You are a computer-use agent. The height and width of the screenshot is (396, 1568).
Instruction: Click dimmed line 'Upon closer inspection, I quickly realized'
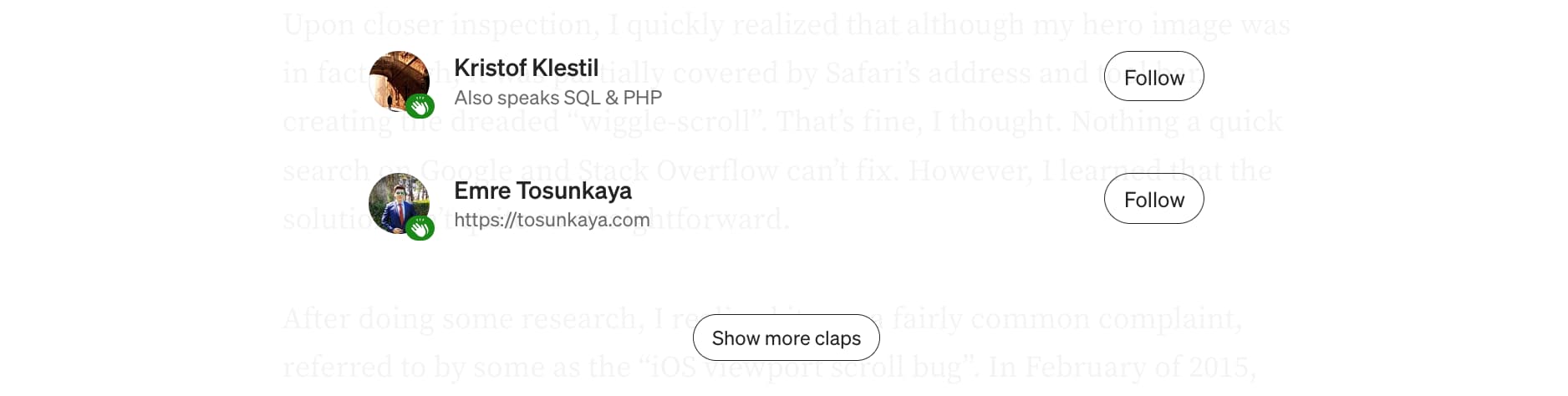pos(561,25)
